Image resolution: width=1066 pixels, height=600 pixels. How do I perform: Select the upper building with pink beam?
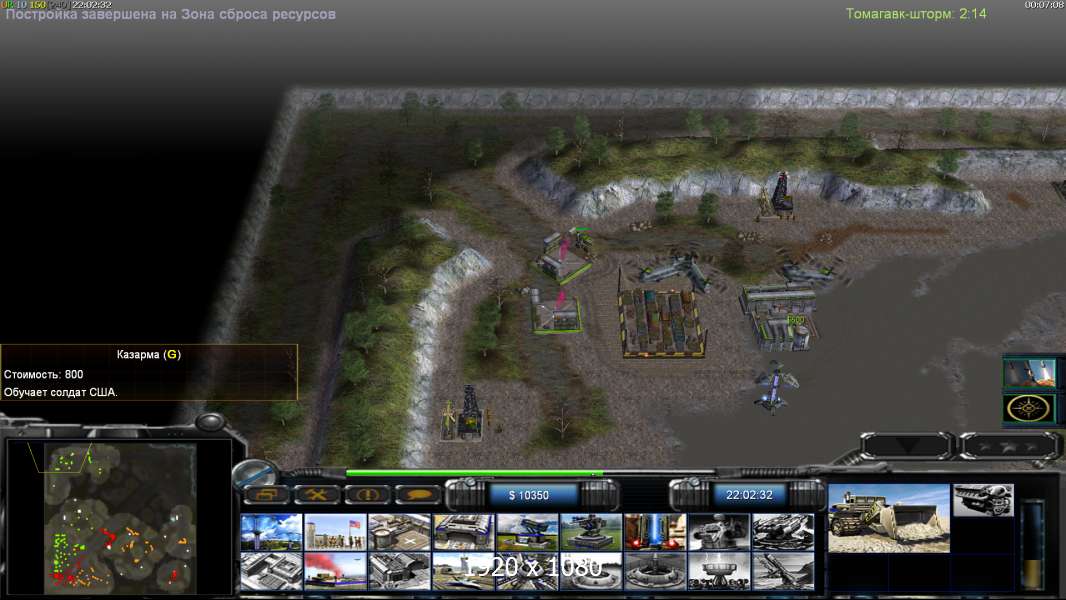coord(566,256)
